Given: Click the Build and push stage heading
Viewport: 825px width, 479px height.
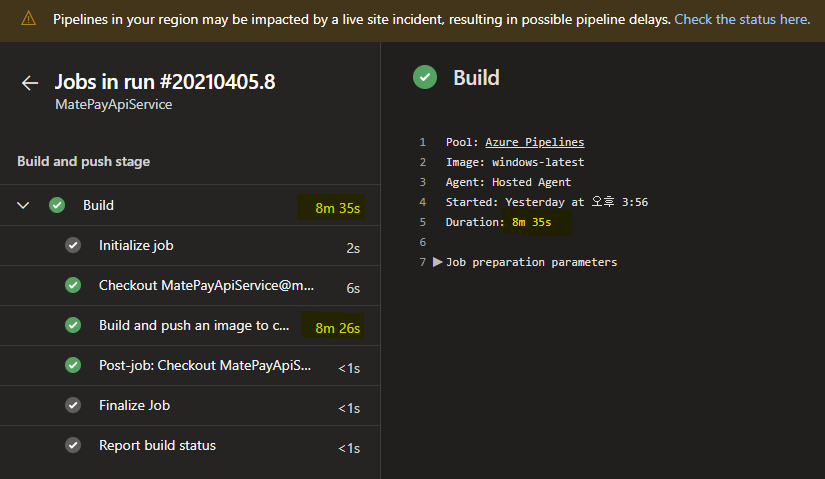Looking at the screenshot, I should pos(84,161).
